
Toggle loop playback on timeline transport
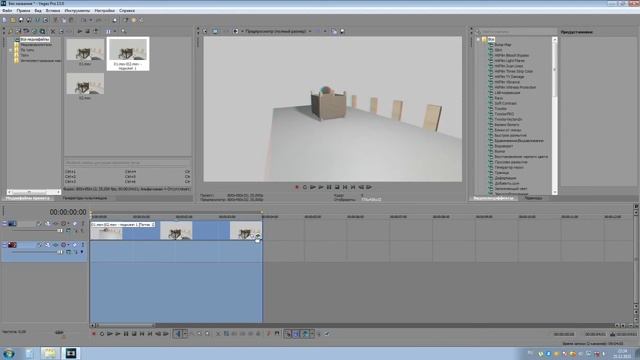coord(102,334)
